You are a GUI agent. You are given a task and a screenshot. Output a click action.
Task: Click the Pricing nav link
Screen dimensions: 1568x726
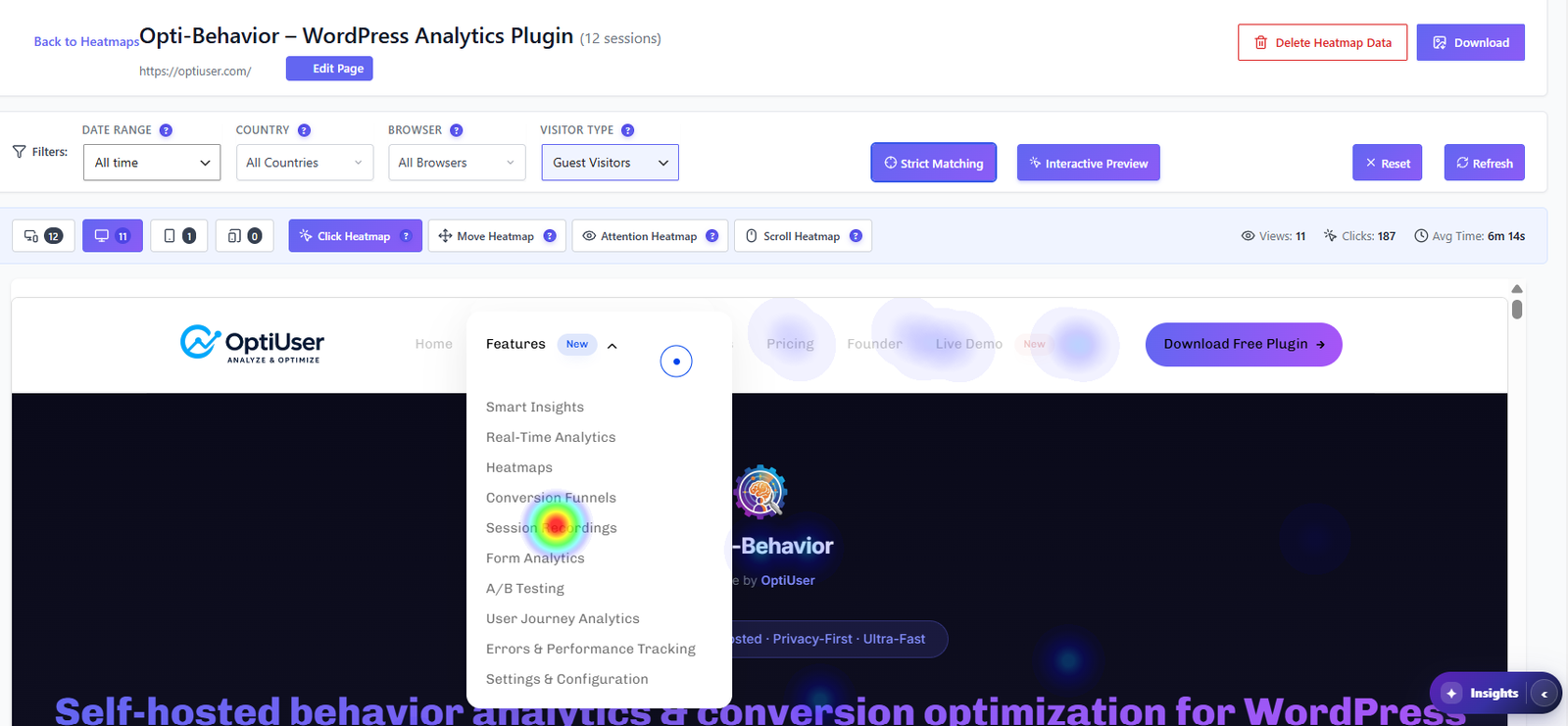[x=790, y=344]
